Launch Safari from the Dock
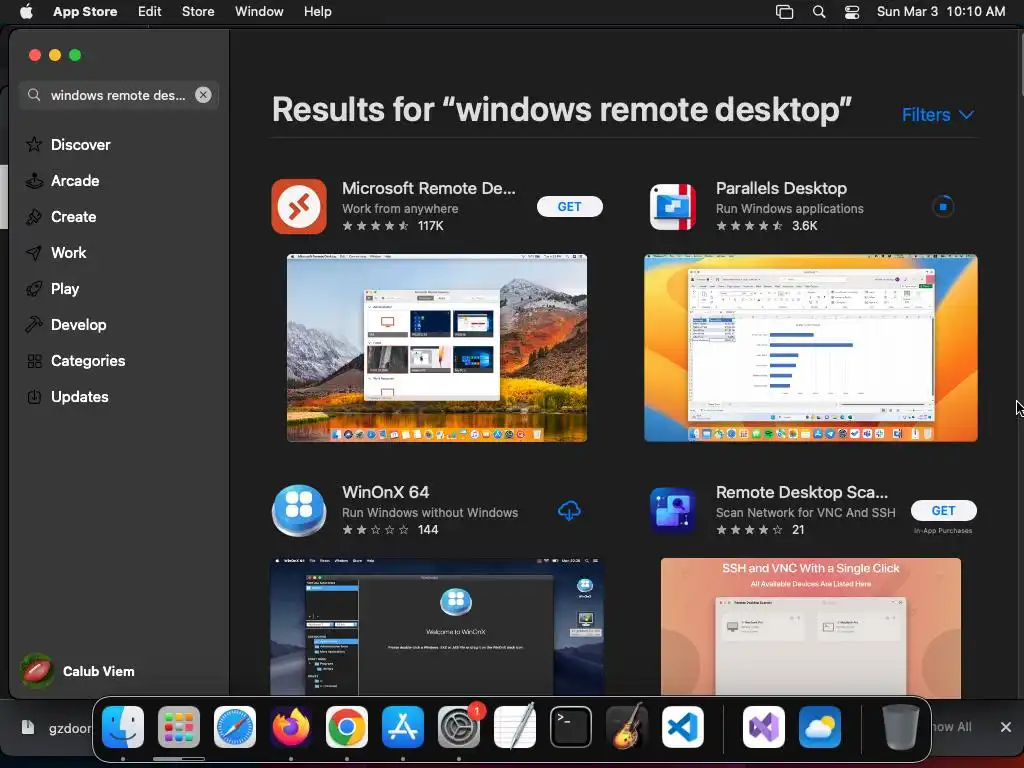 coord(235,727)
